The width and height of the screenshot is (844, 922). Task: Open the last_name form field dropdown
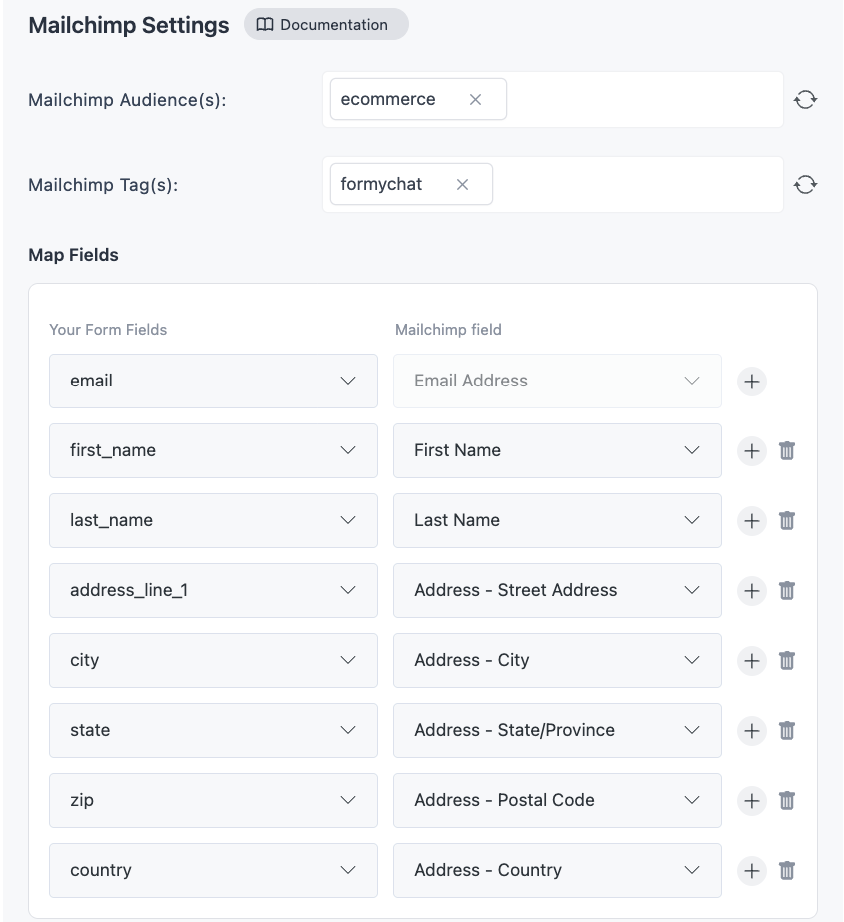pyautogui.click(x=213, y=520)
